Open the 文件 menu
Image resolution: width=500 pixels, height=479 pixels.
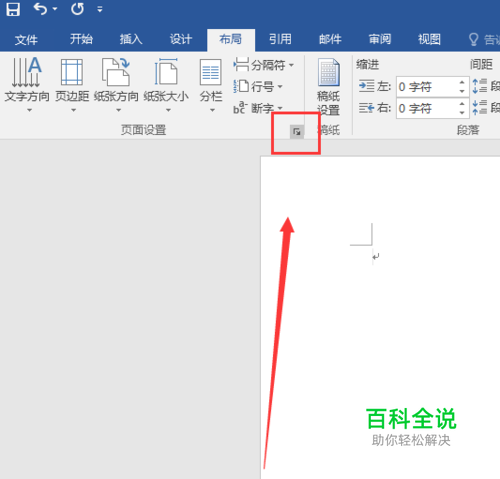[26, 40]
